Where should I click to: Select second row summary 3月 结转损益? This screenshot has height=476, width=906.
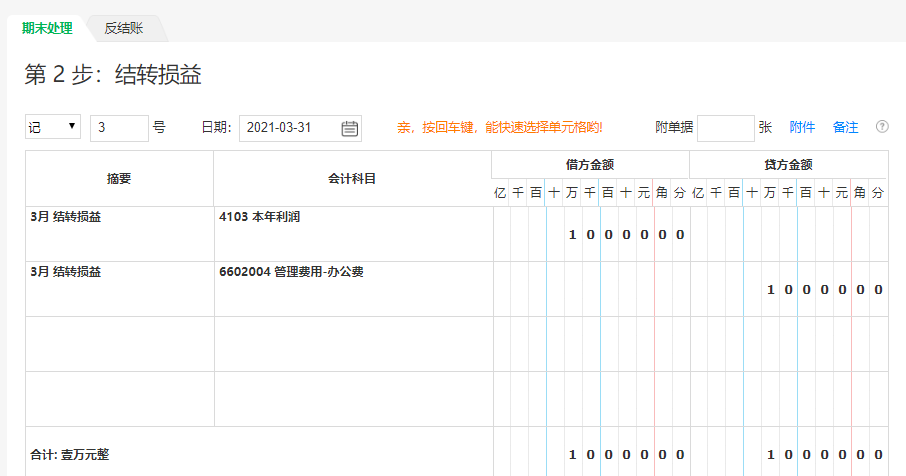(120, 289)
